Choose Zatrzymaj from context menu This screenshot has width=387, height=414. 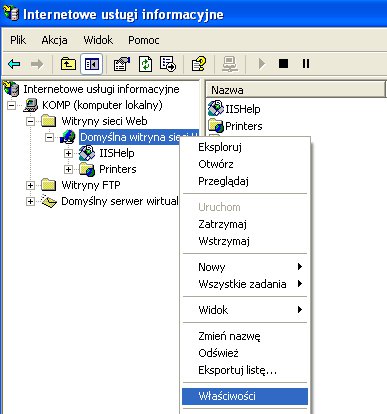coord(245,224)
